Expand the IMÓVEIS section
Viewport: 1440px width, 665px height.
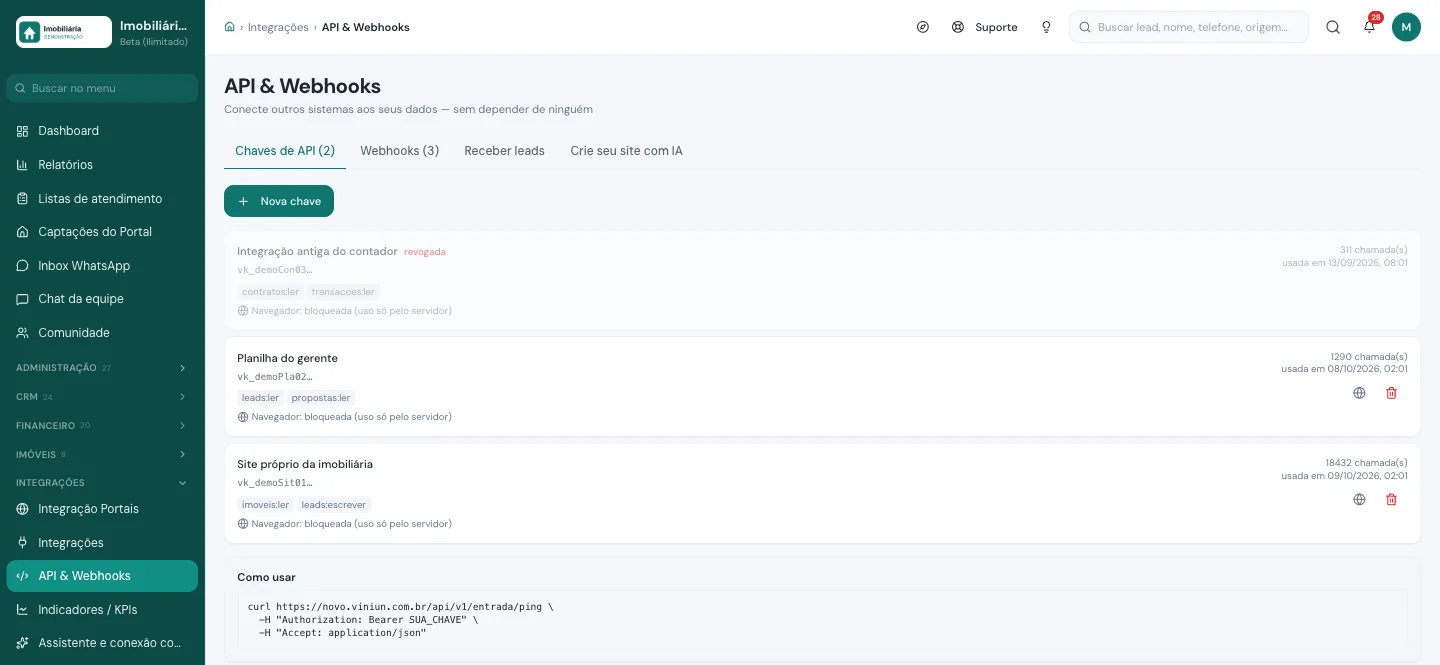[102, 455]
